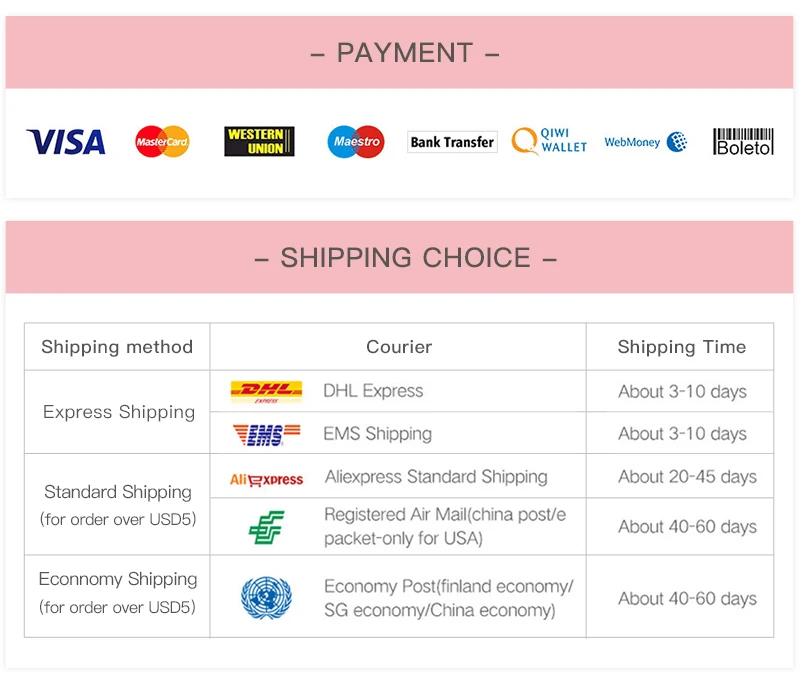Select the Boleto barcode logo
Screen dimensions: 800x674
(x=743, y=141)
